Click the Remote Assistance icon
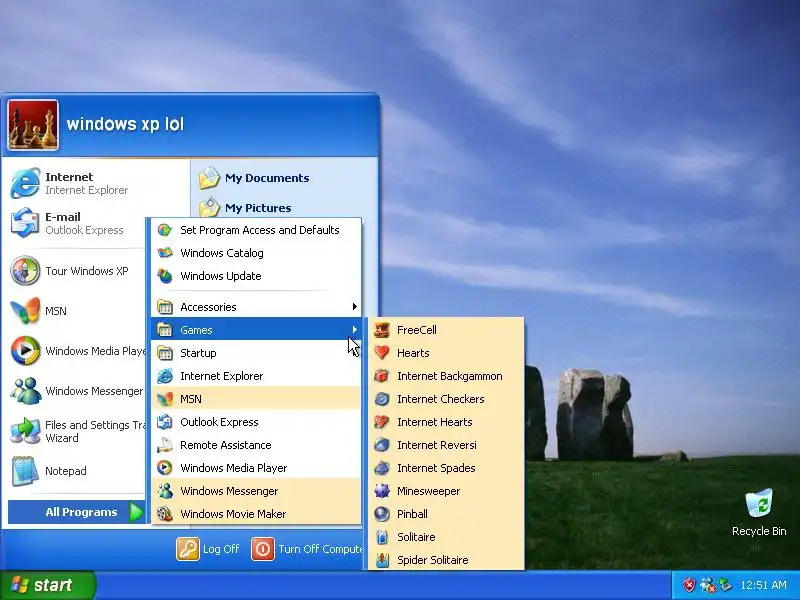800x600 pixels. (165, 445)
